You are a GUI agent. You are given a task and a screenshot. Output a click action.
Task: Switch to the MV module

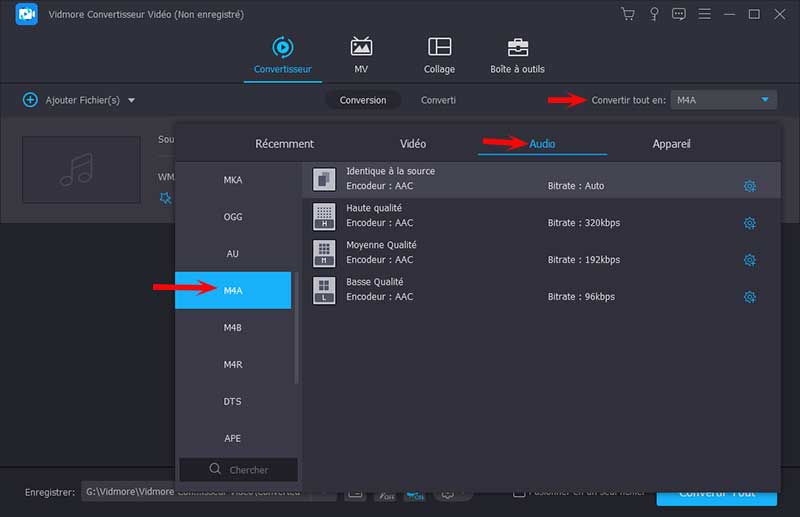point(361,55)
